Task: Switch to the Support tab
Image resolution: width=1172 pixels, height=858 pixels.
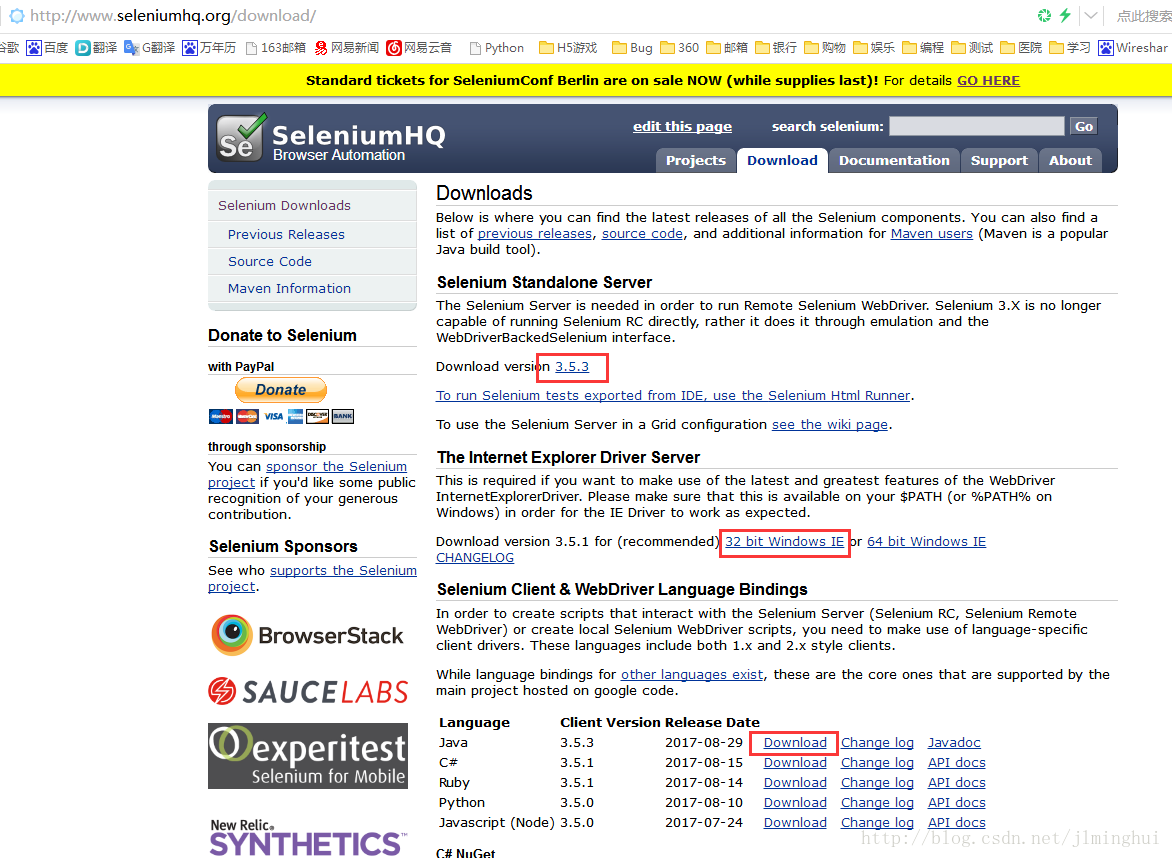Action: [x=999, y=160]
